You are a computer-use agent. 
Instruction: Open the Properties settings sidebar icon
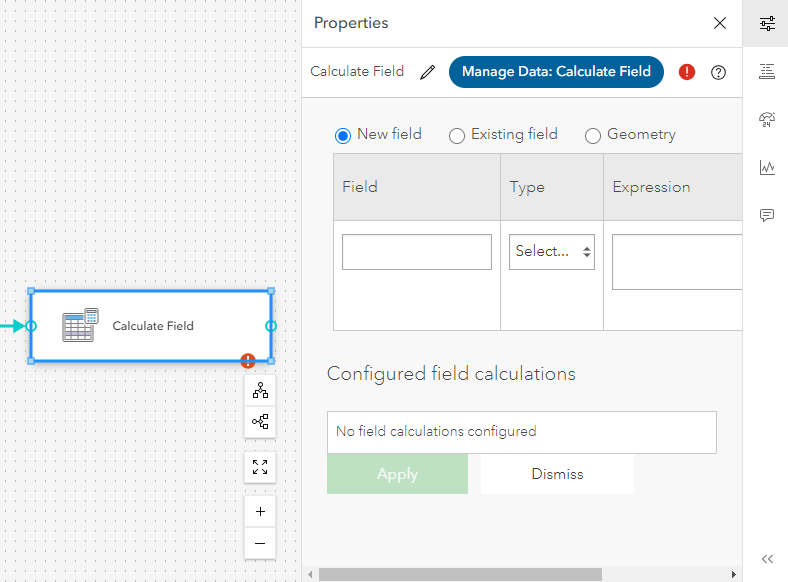click(767, 23)
